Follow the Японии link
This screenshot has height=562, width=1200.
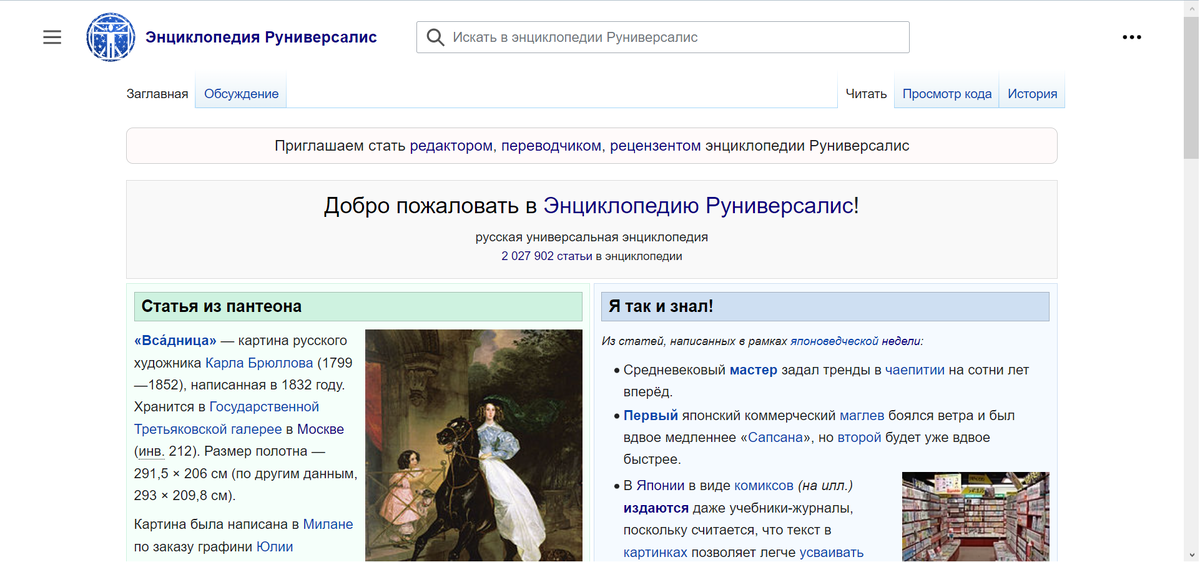tap(660, 485)
